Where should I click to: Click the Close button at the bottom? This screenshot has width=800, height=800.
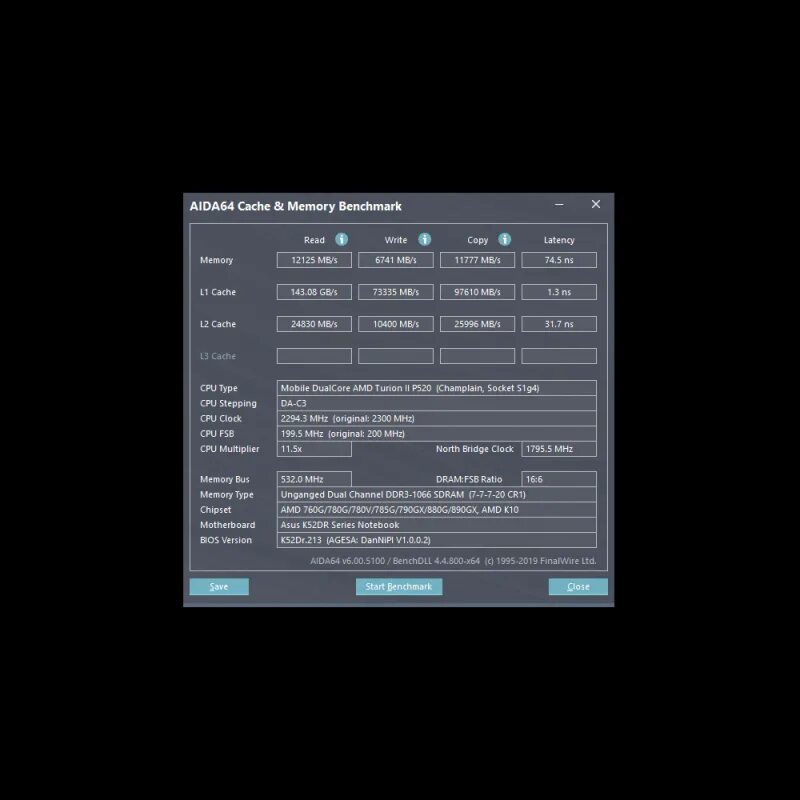tap(578, 587)
